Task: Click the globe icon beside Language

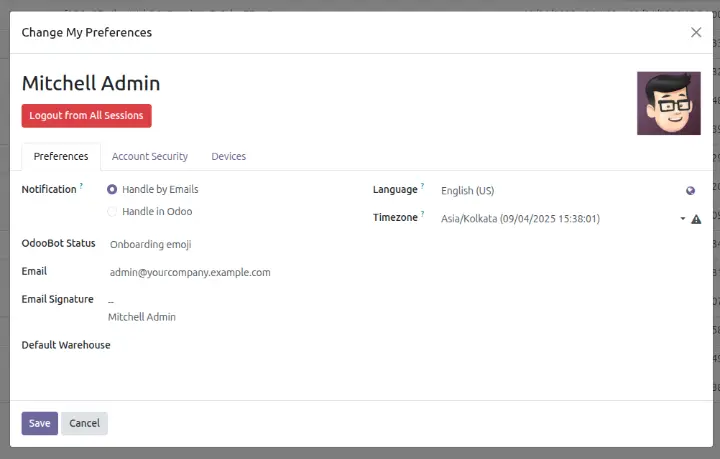Action: 690,190
